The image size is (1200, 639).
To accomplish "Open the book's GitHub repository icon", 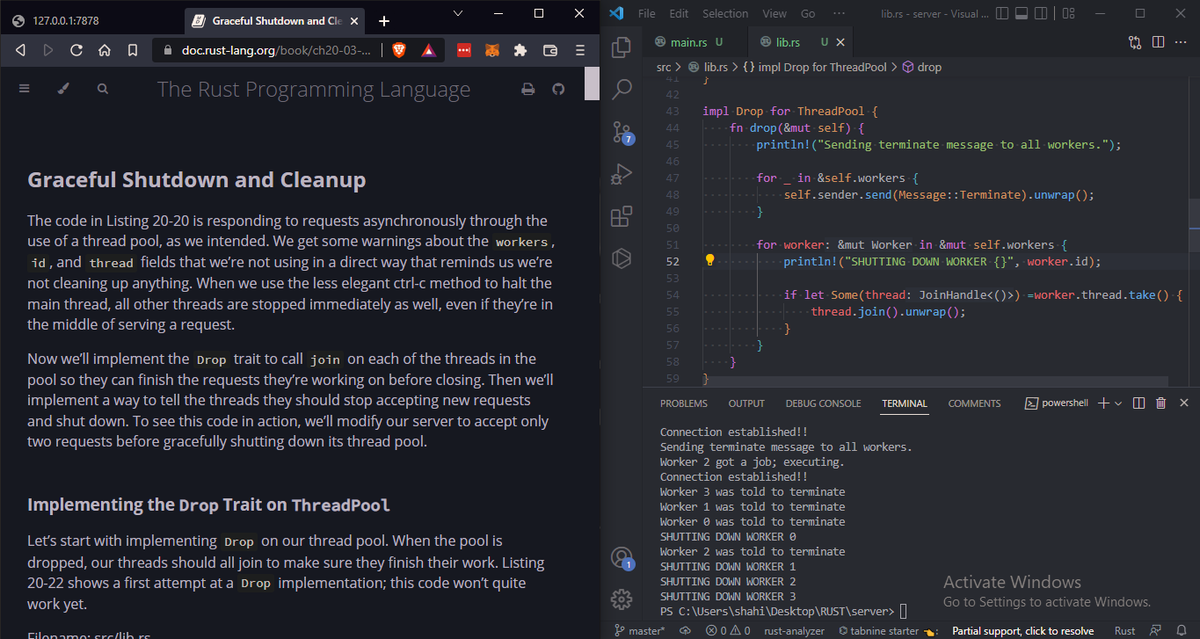I will click(559, 89).
